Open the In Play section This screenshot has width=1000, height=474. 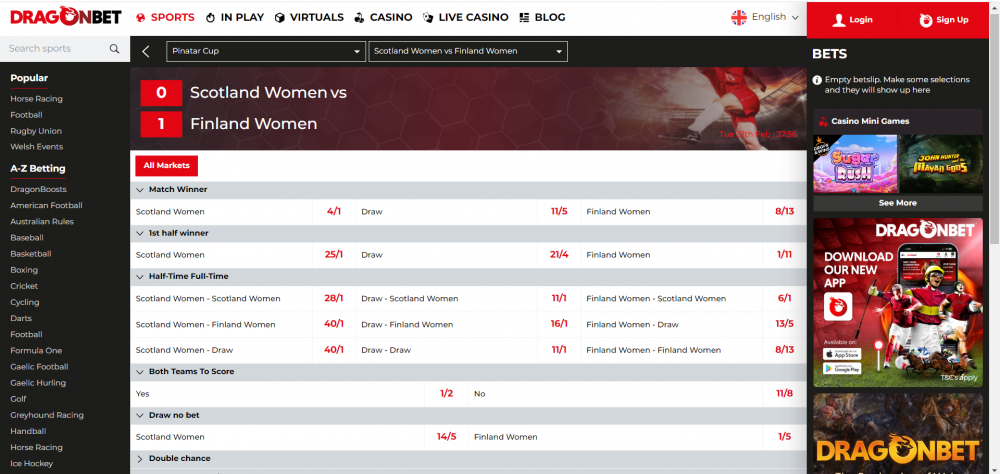click(x=235, y=18)
